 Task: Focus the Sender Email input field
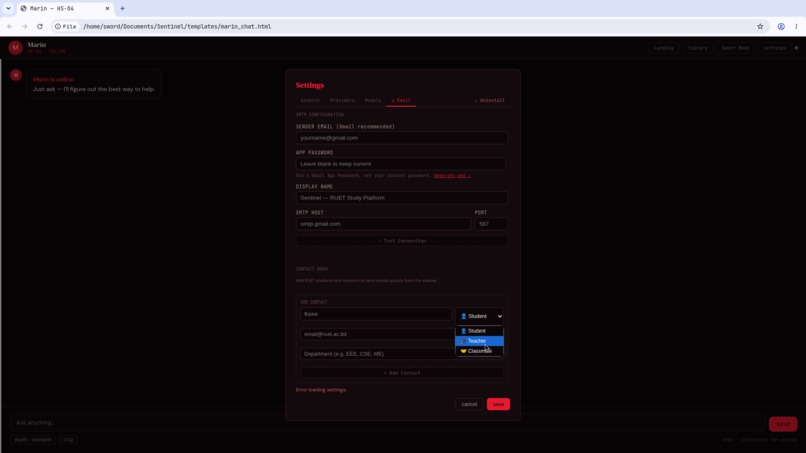coord(401,138)
